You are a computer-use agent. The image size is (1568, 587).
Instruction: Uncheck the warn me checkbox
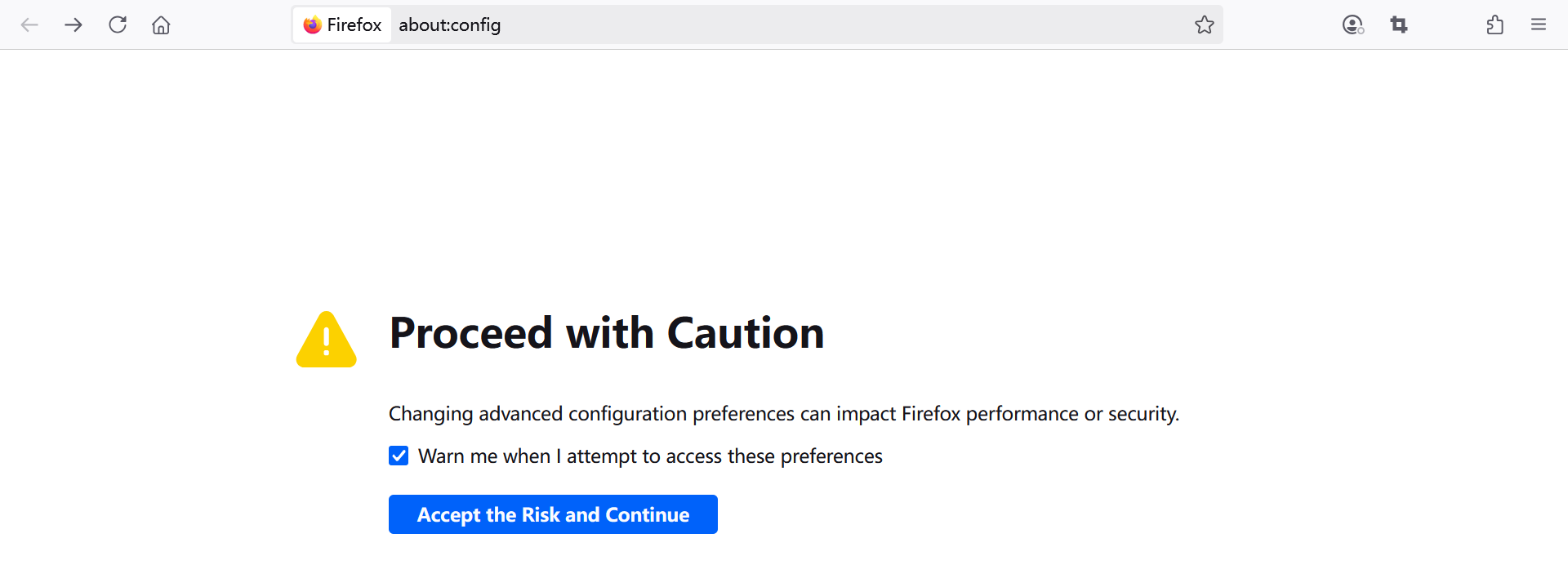click(399, 456)
